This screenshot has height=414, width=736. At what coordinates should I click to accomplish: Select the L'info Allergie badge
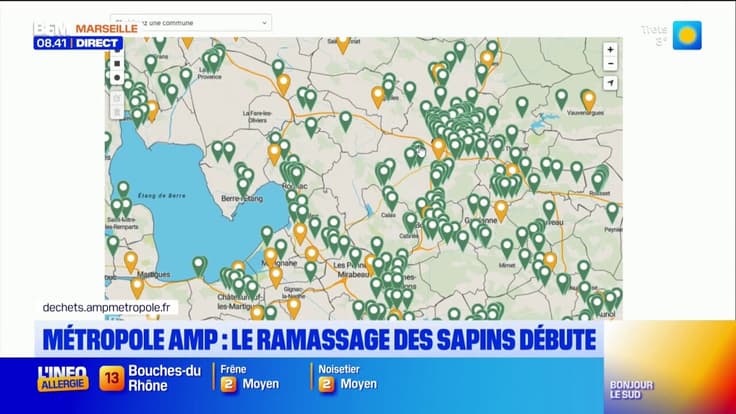[x=63, y=378]
